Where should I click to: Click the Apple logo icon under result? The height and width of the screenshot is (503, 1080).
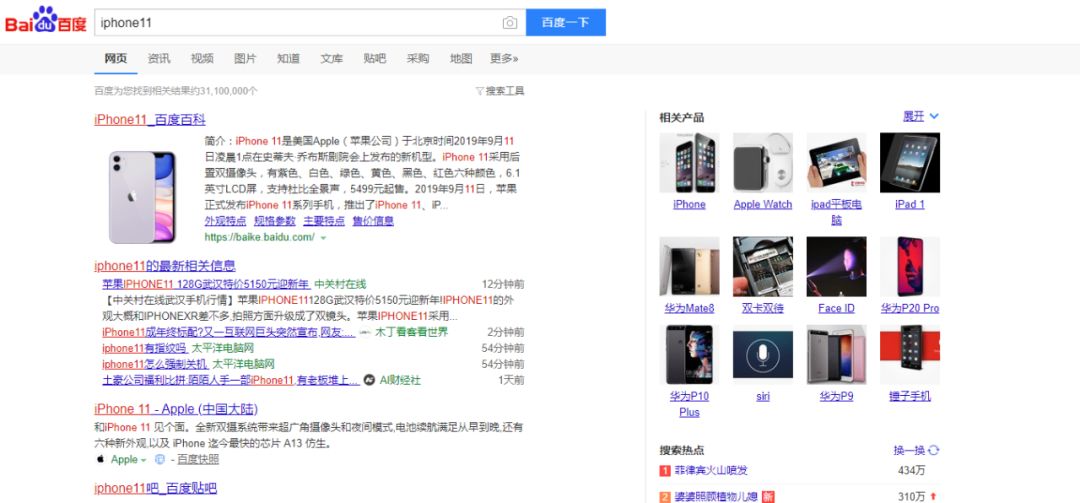pos(101,459)
